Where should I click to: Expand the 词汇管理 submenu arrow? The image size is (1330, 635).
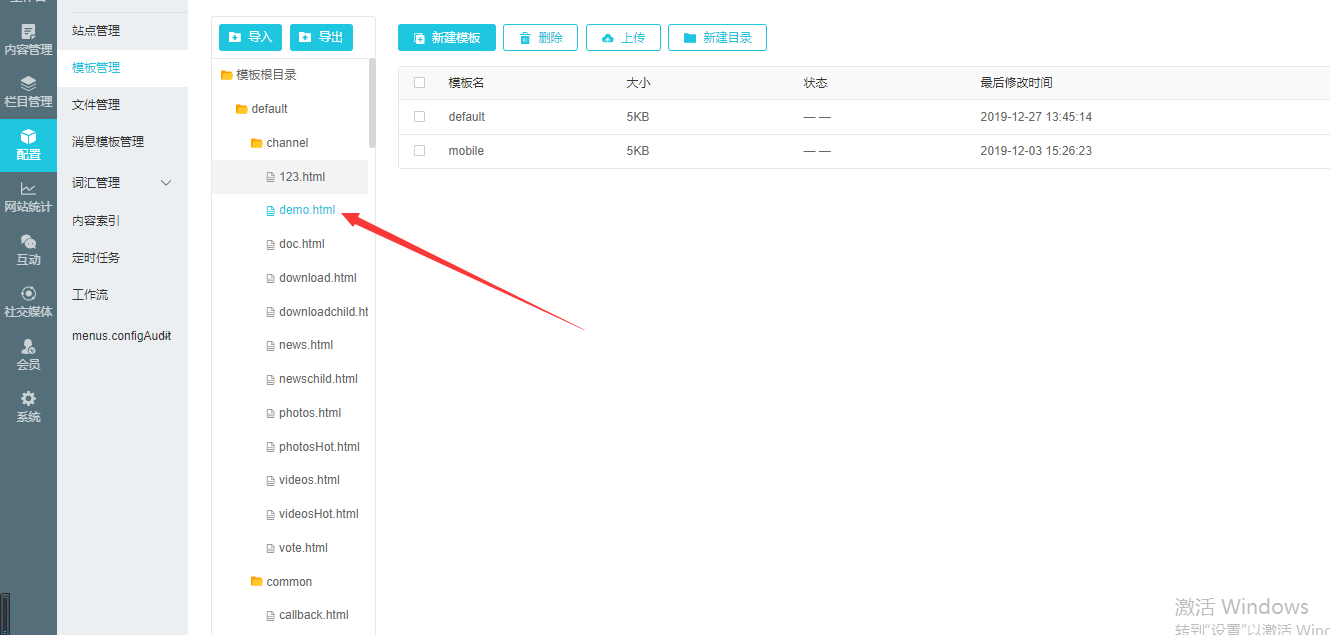[x=166, y=183]
